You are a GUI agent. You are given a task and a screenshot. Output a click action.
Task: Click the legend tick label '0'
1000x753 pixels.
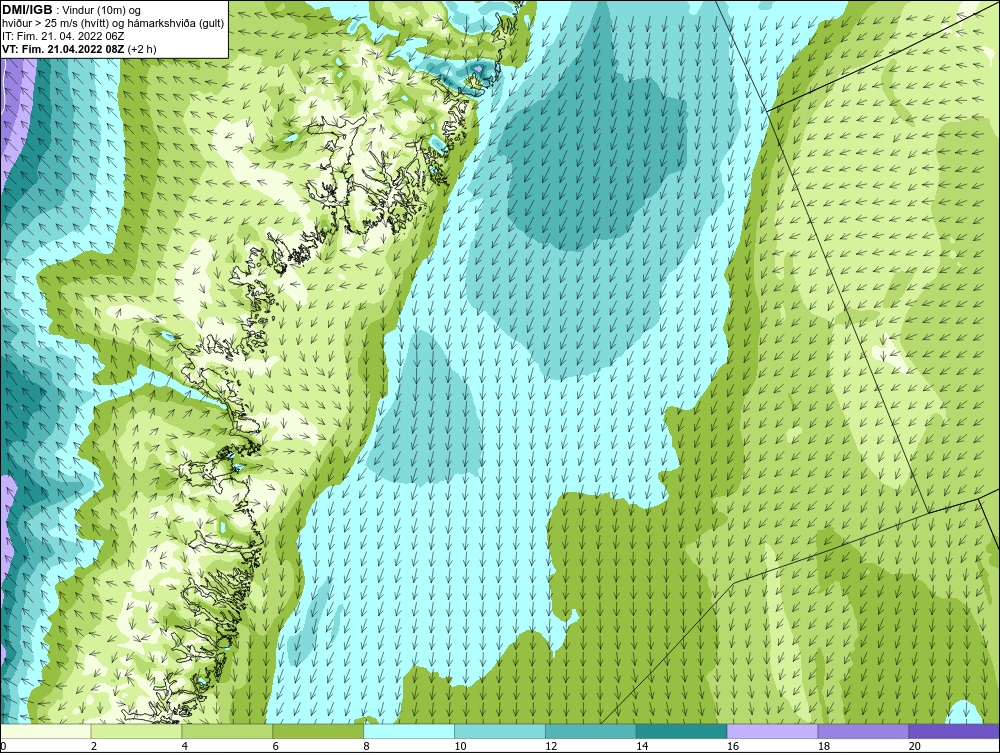tap(3, 746)
